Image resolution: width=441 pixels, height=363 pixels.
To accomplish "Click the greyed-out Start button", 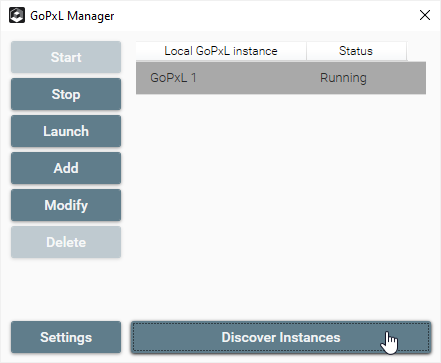I will (x=66, y=57).
